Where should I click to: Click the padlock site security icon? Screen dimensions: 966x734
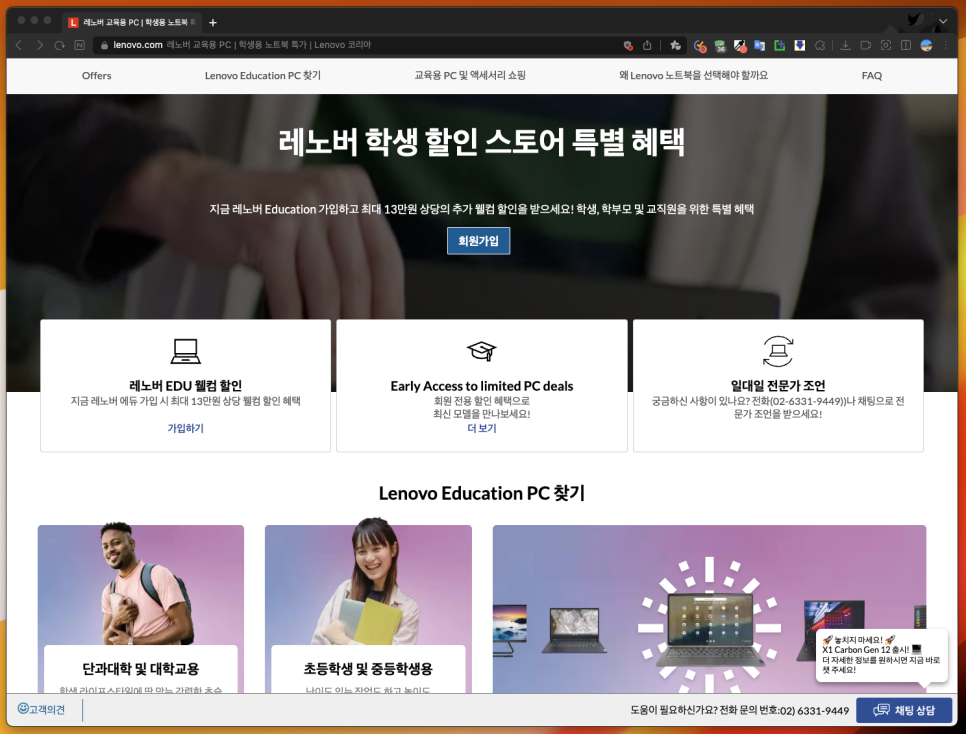tap(104, 45)
